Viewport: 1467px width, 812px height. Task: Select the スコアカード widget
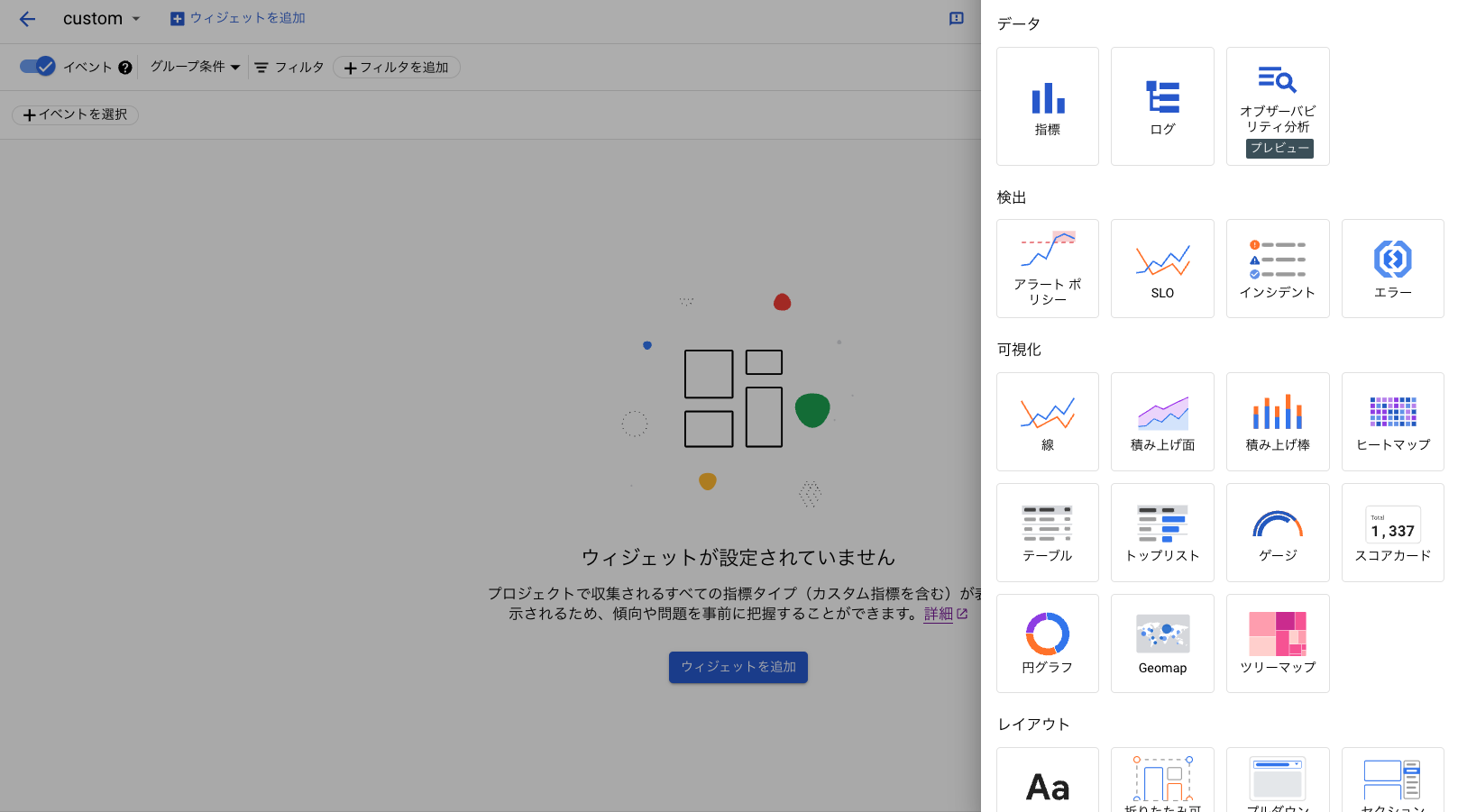[1392, 532]
